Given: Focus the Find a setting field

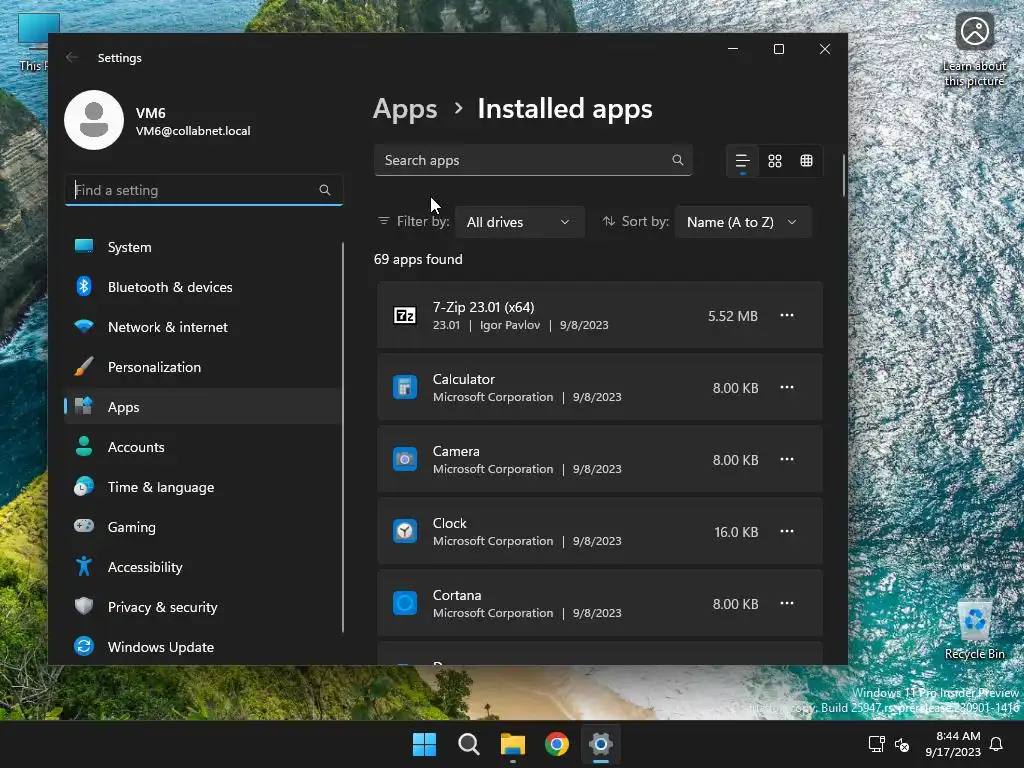Looking at the screenshot, I should (204, 190).
